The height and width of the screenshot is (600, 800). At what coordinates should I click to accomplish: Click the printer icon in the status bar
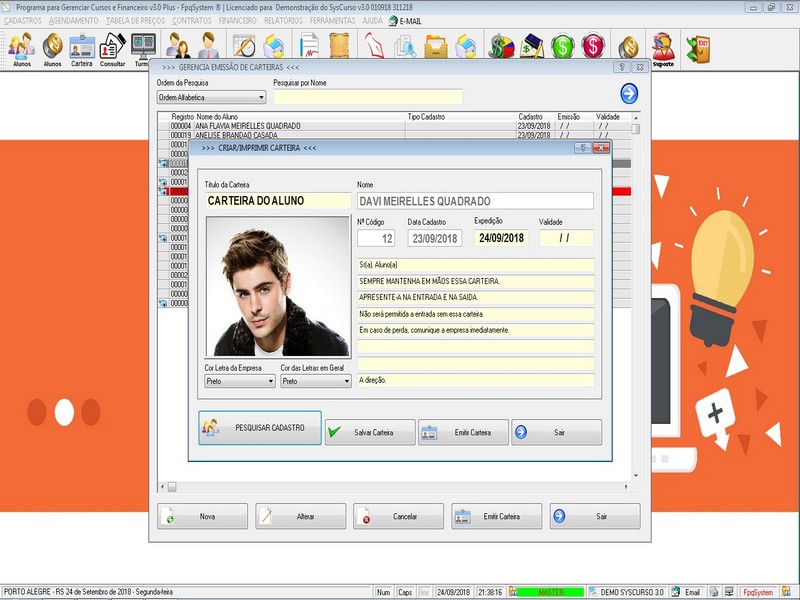point(714,592)
